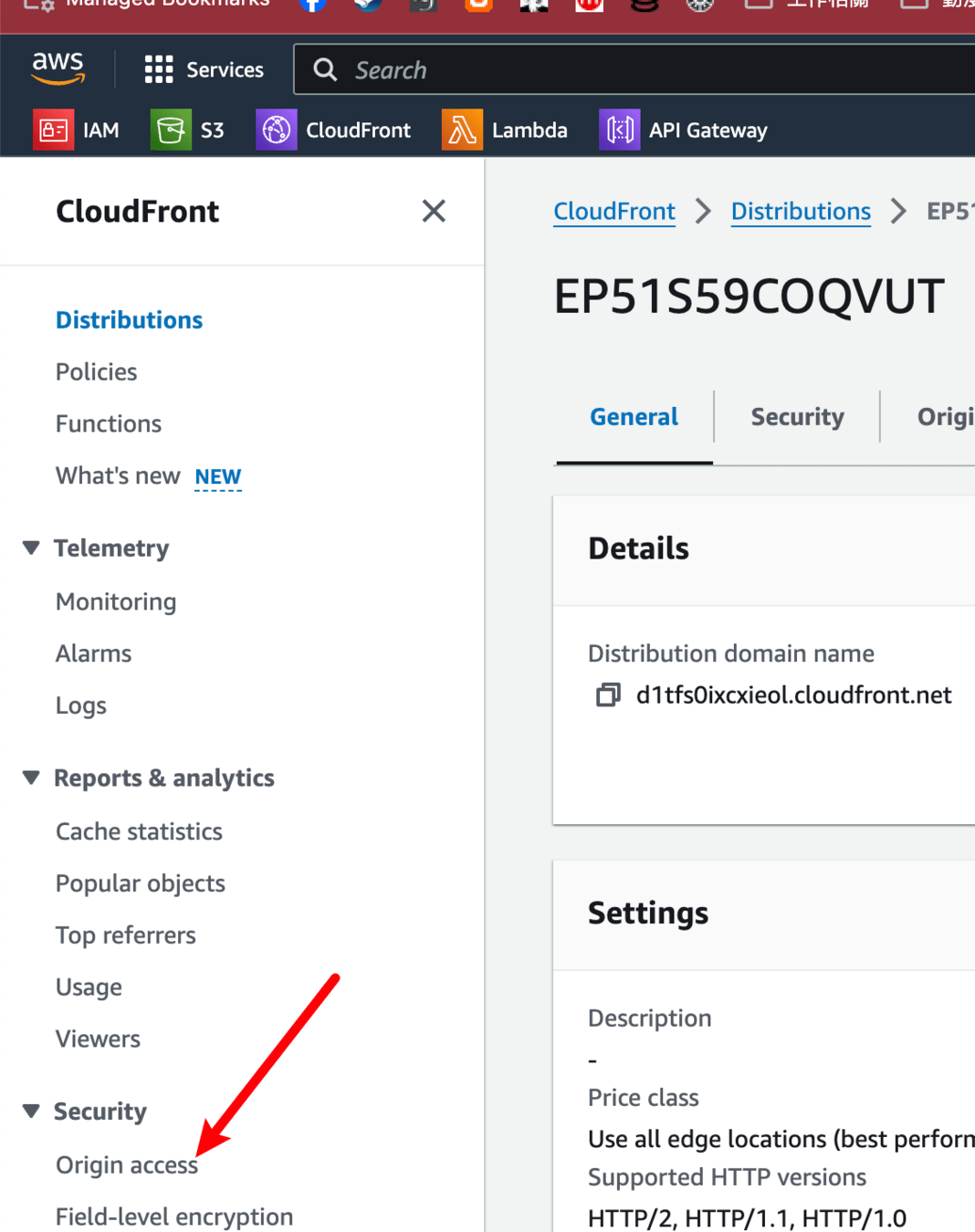975x1232 pixels.
Task: Click the CloudFront shortcut label in favorites bar
Action: click(x=358, y=131)
